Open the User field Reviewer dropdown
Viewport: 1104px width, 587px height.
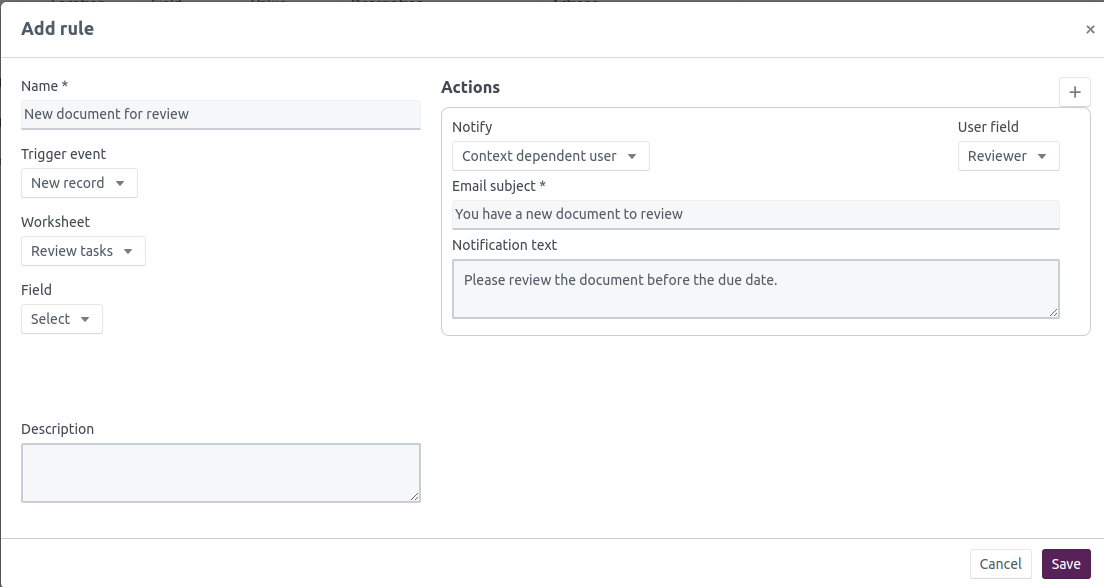pyautogui.click(x=1008, y=156)
